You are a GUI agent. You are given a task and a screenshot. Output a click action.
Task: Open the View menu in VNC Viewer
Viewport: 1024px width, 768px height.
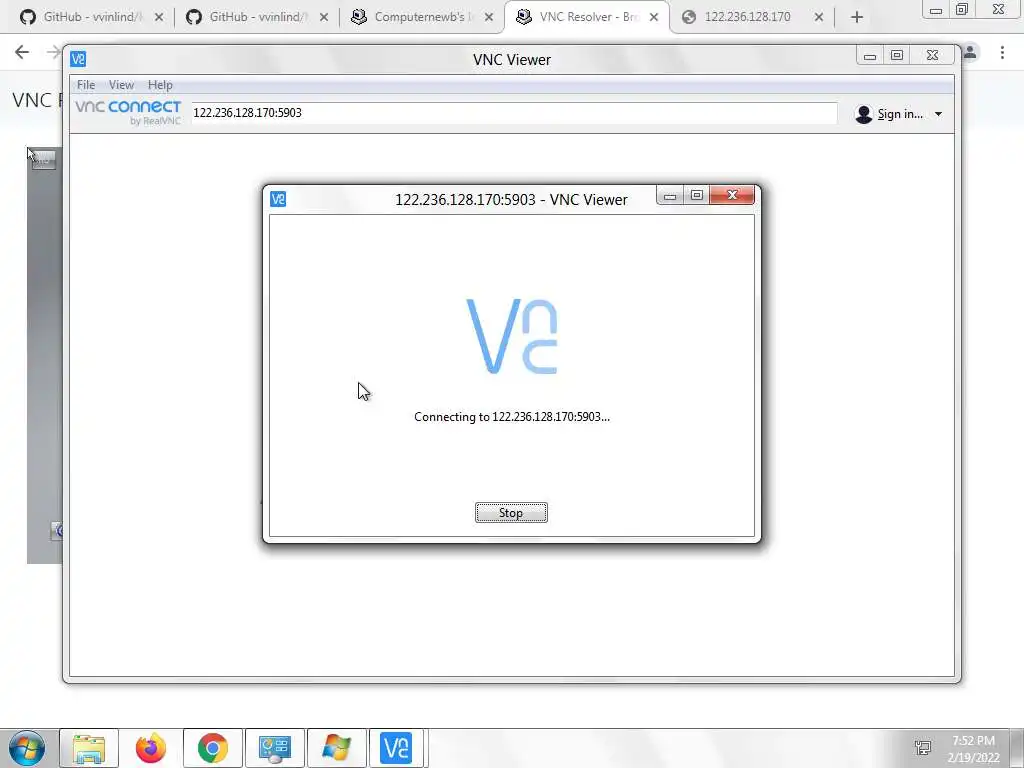121,85
